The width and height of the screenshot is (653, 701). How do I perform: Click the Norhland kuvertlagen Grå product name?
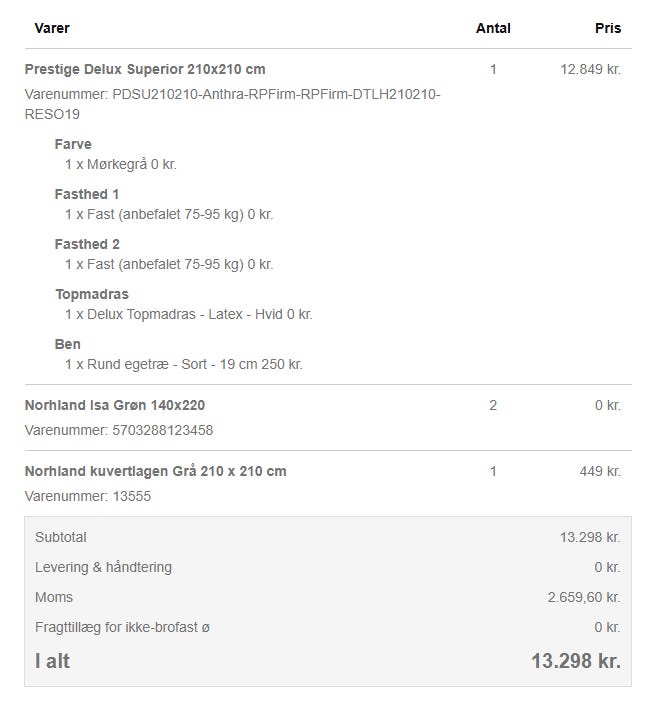point(155,471)
